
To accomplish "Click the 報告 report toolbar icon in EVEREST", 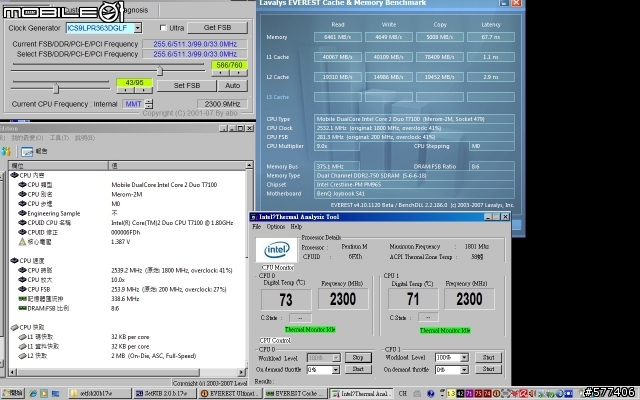I will click(x=27, y=151).
